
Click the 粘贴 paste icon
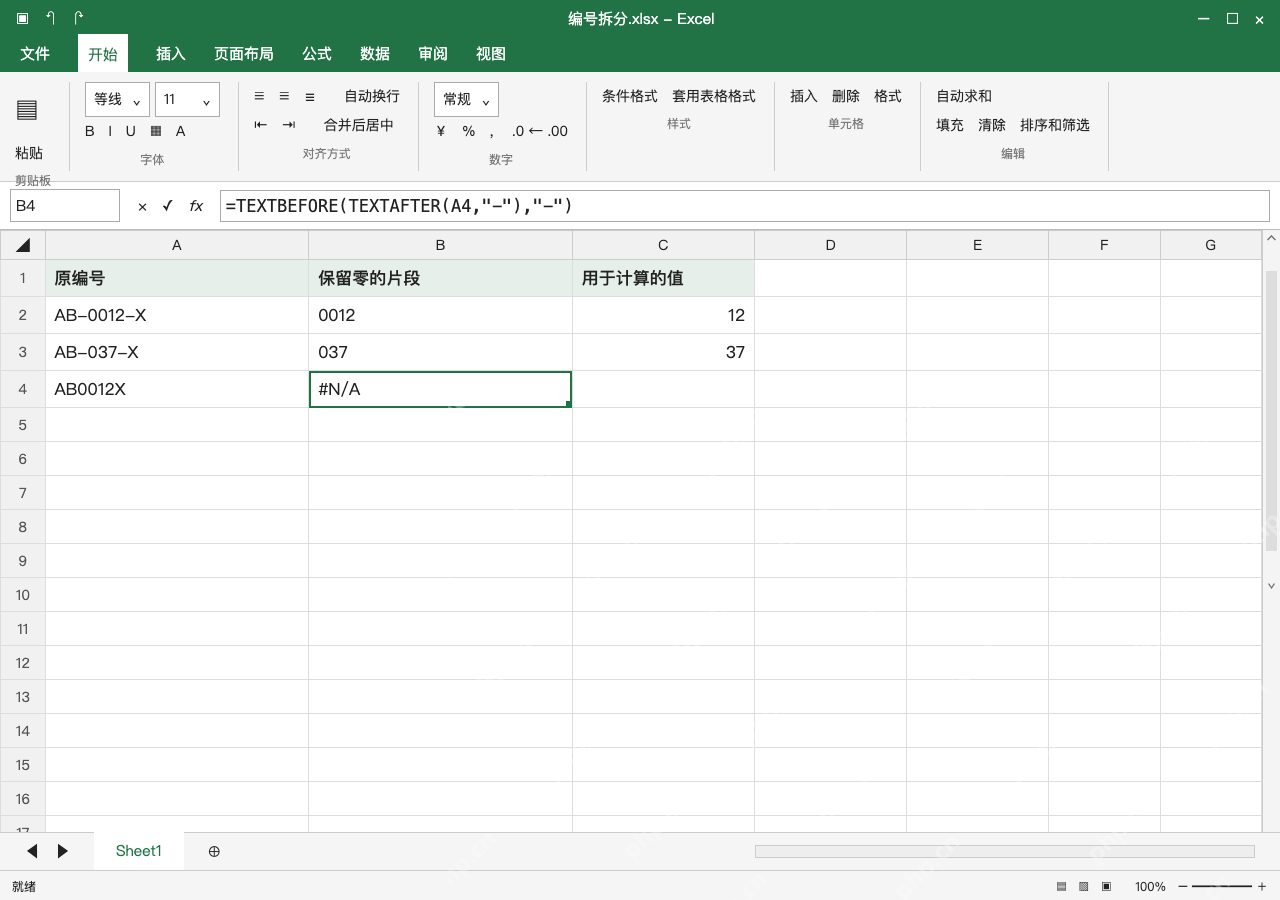coord(27,110)
